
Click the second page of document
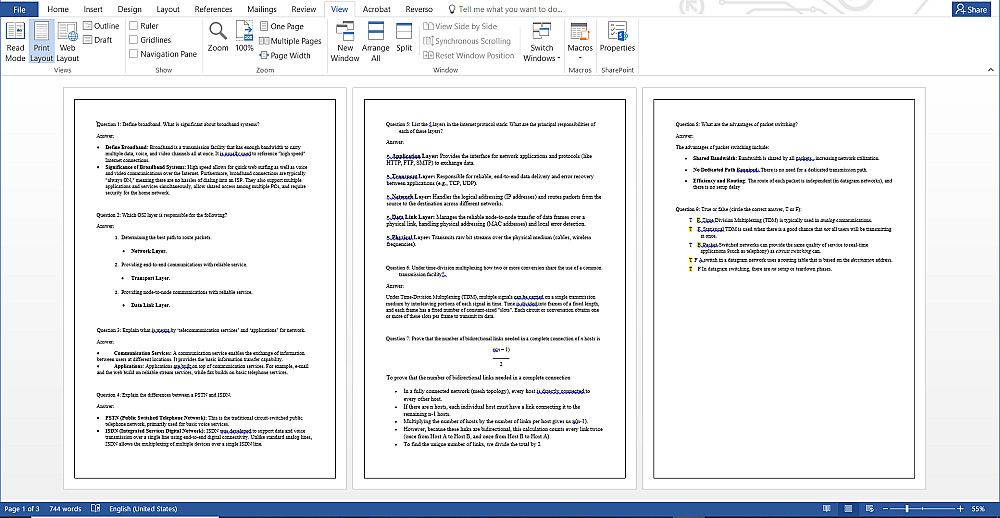(x=494, y=288)
